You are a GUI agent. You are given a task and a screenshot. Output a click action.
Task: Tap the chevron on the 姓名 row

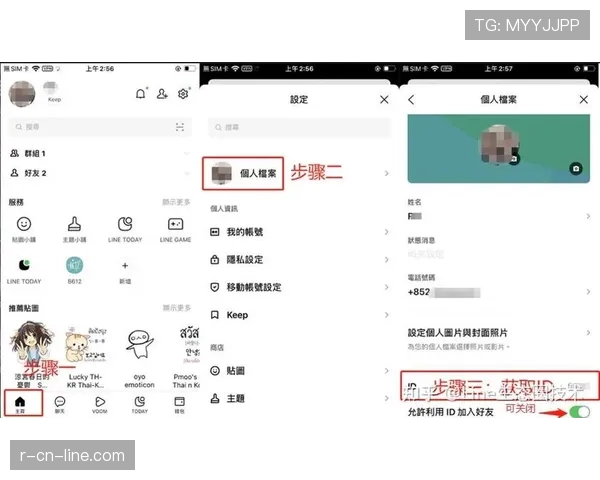coord(588,216)
